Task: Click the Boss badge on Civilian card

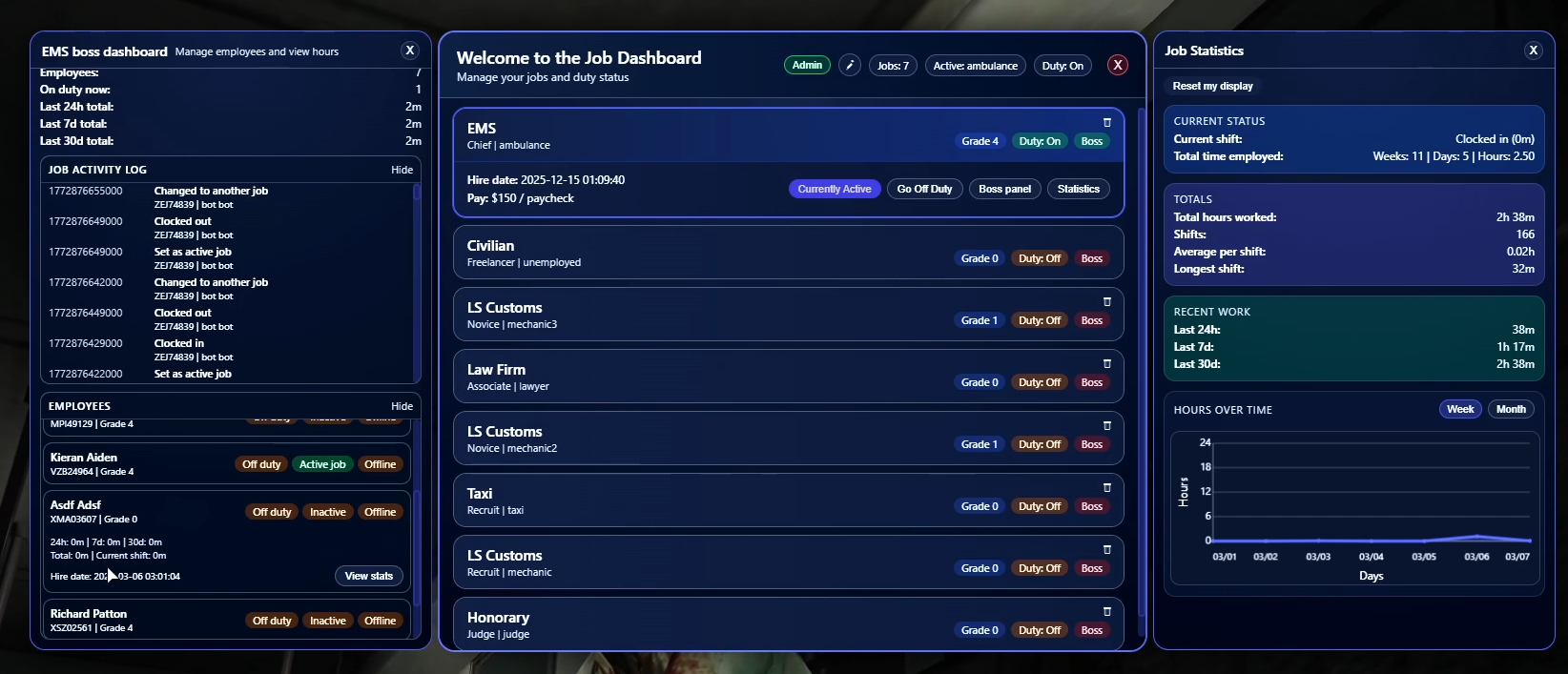Action: click(x=1092, y=258)
